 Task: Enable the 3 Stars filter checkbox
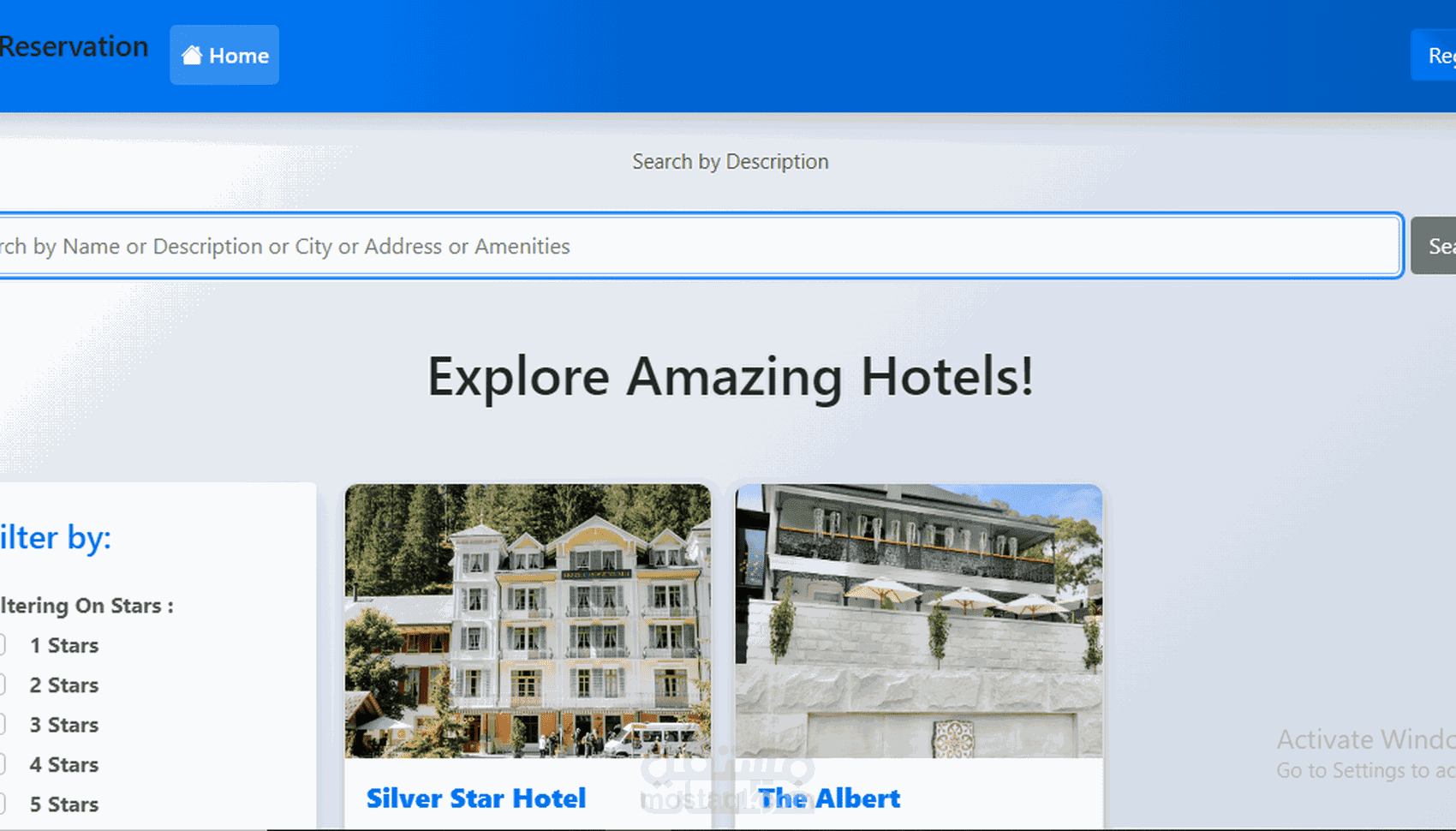point(3,725)
